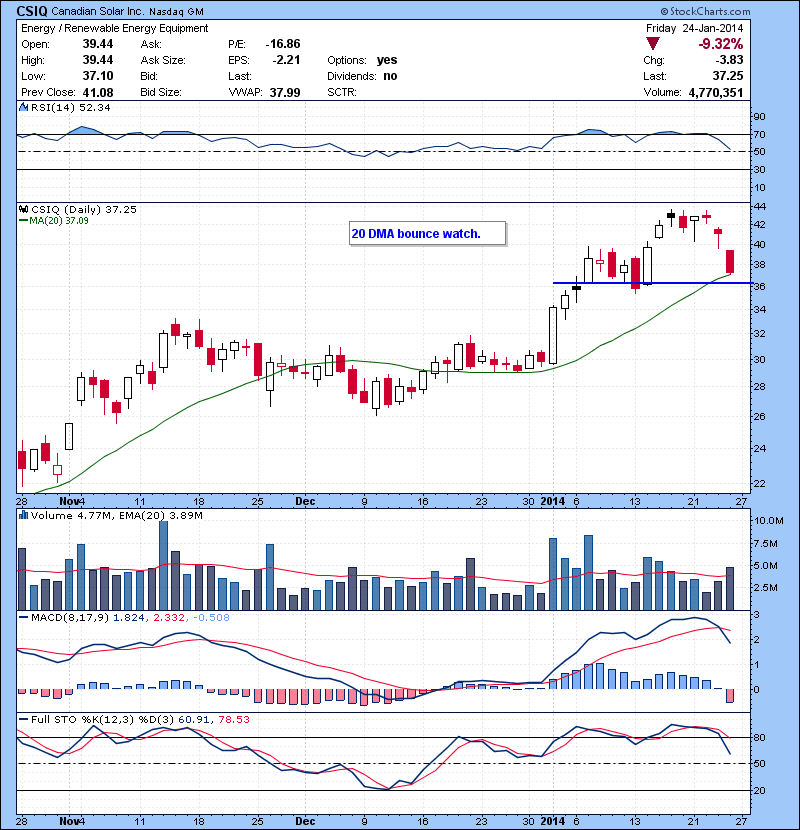Click the Open: label in quote header
The height and width of the screenshot is (830, 800).
[x=35, y=44]
